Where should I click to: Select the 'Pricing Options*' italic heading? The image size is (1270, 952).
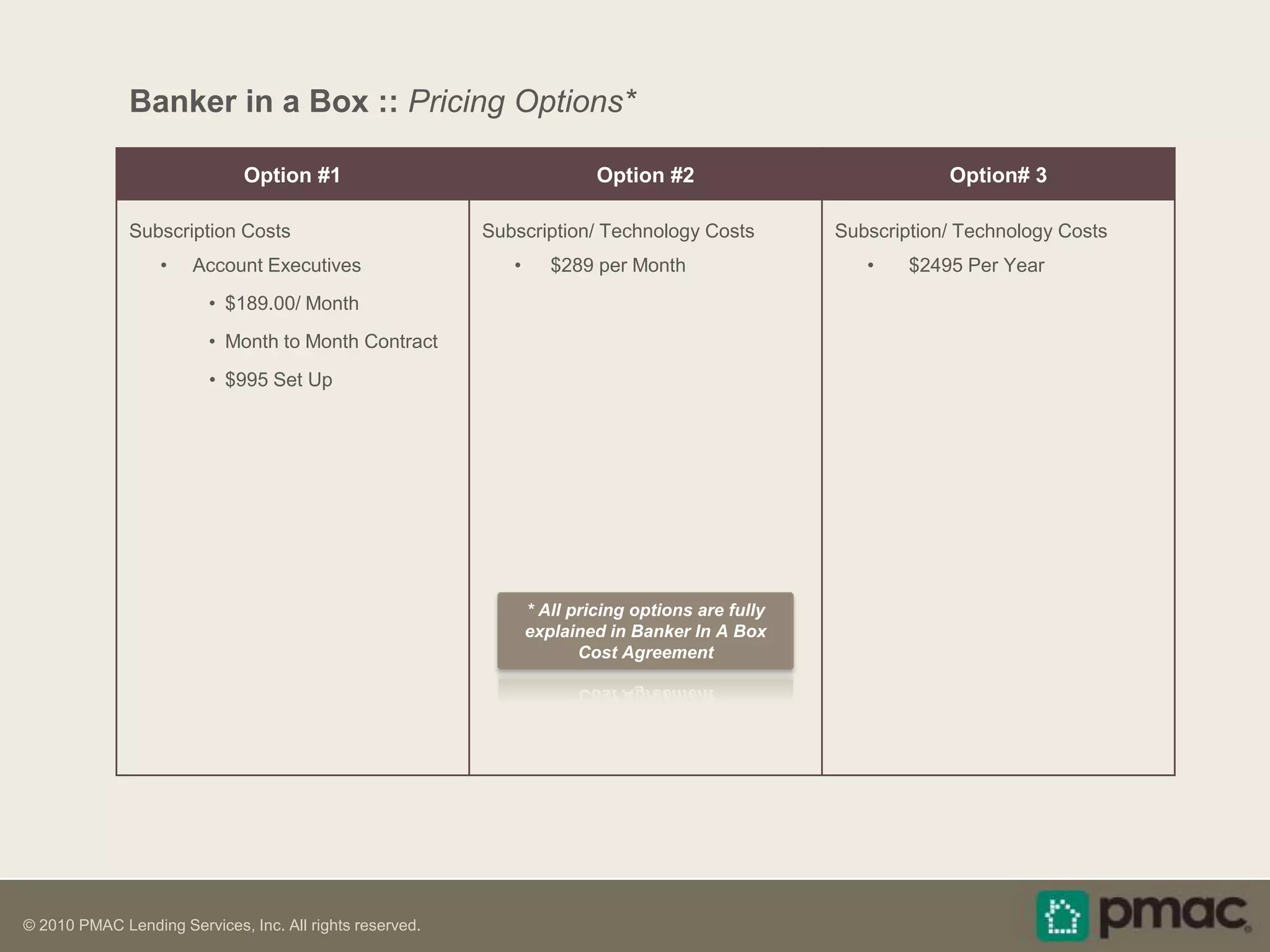[522, 101]
